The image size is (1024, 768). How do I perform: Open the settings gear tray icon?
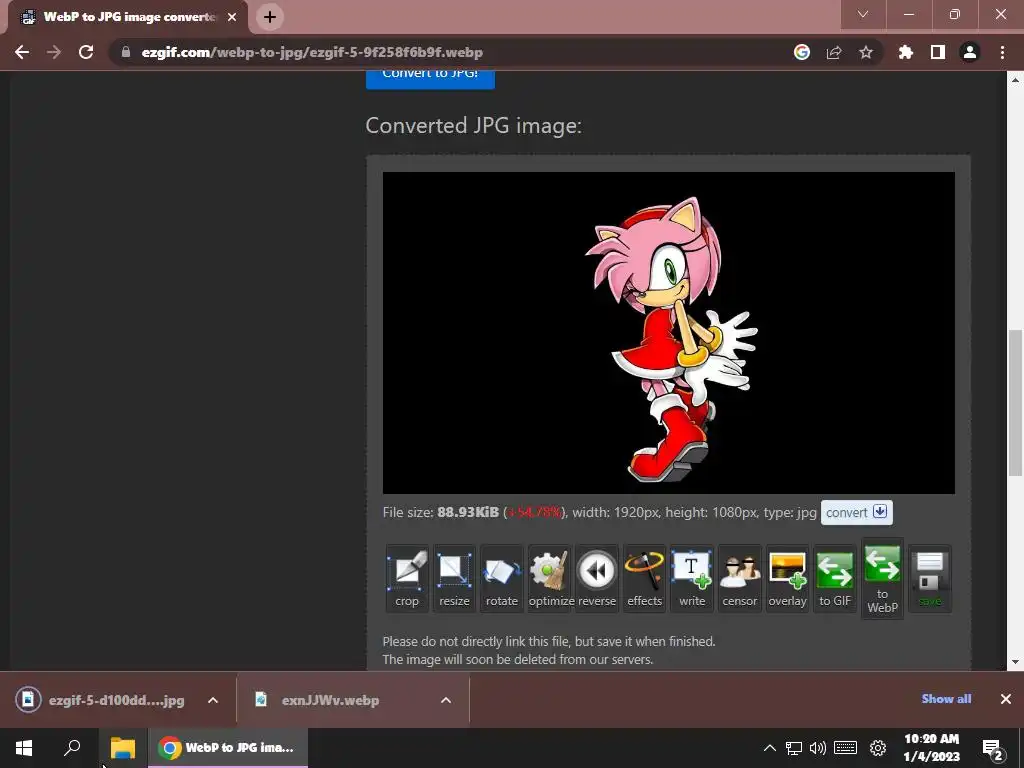878,748
